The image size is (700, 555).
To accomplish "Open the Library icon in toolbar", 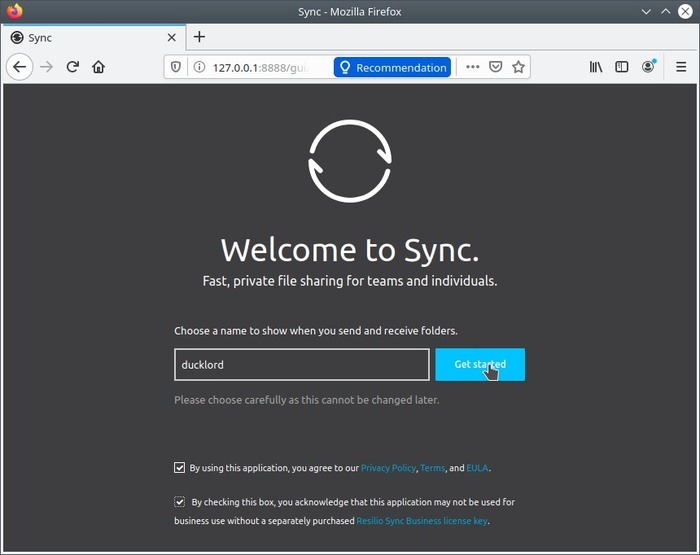I will pos(596,67).
